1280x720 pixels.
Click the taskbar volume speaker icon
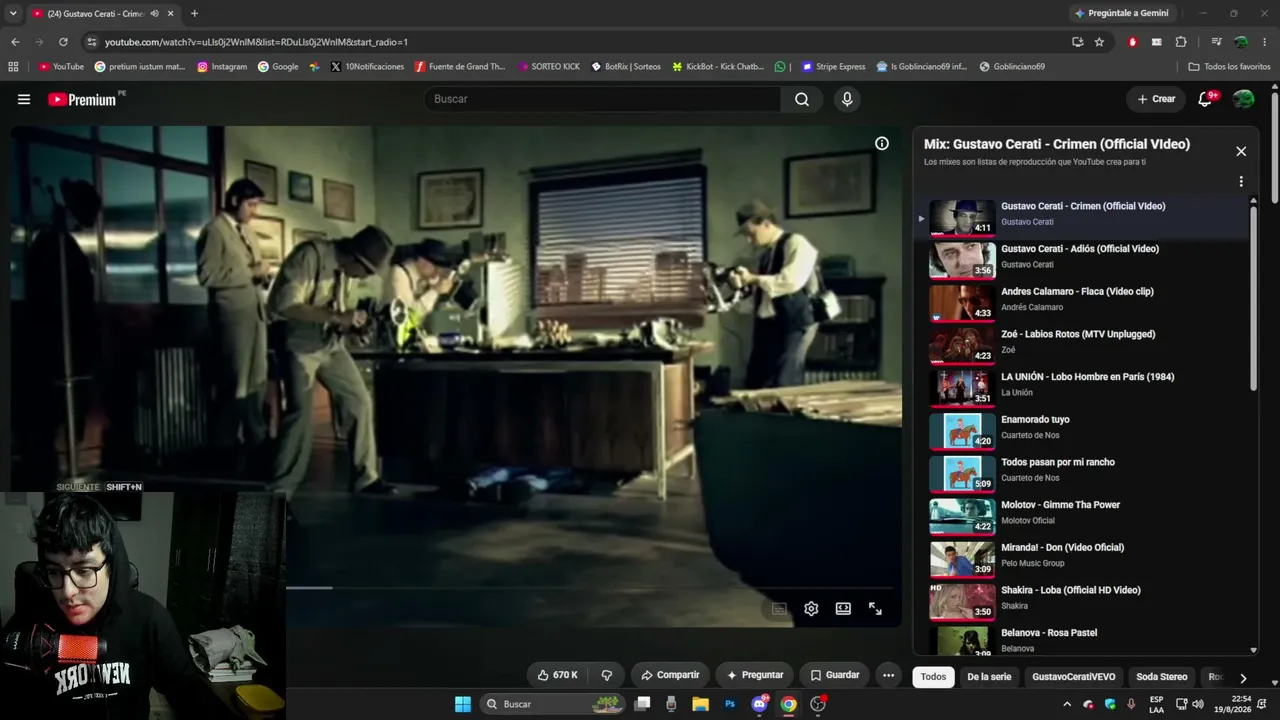[x=1198, y=704]
